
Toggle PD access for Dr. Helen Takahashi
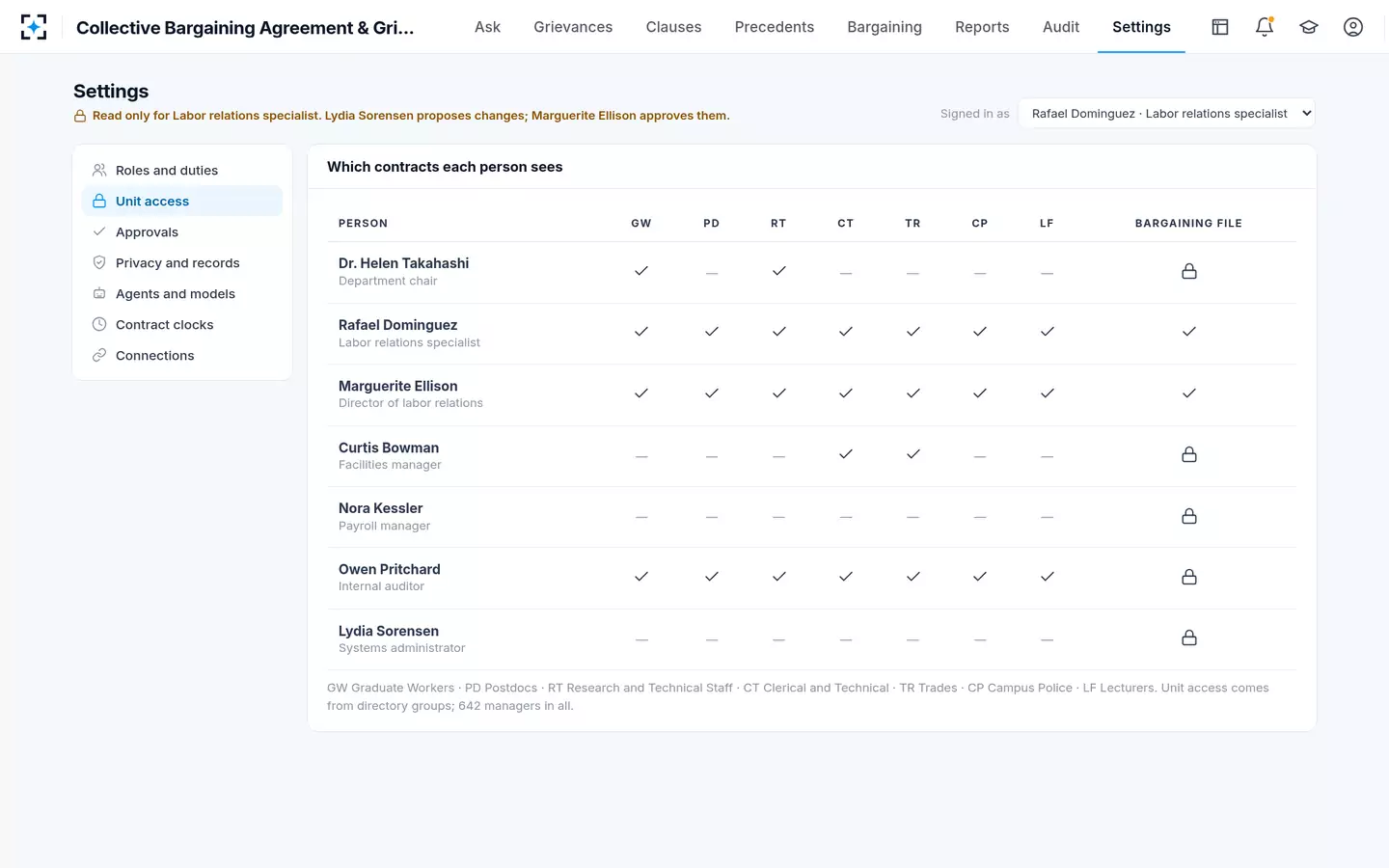tap(712, 273)
